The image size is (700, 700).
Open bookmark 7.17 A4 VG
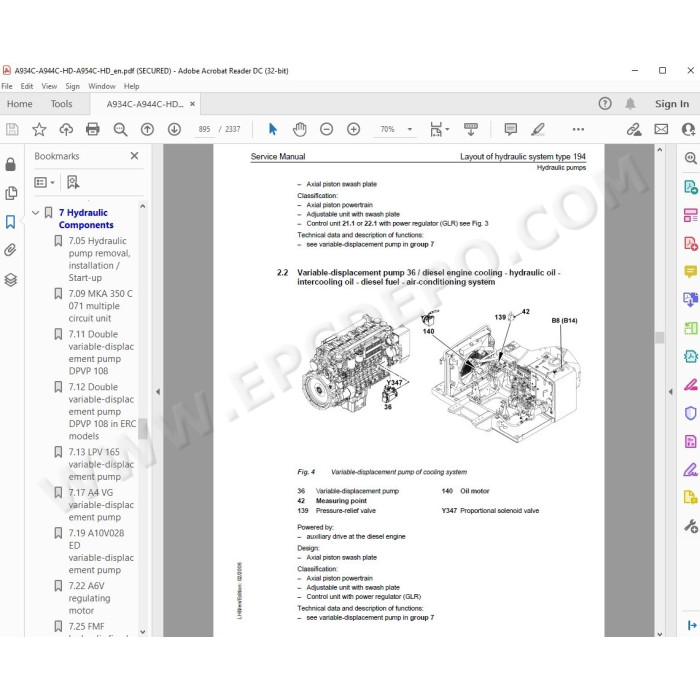coord(101,505)
